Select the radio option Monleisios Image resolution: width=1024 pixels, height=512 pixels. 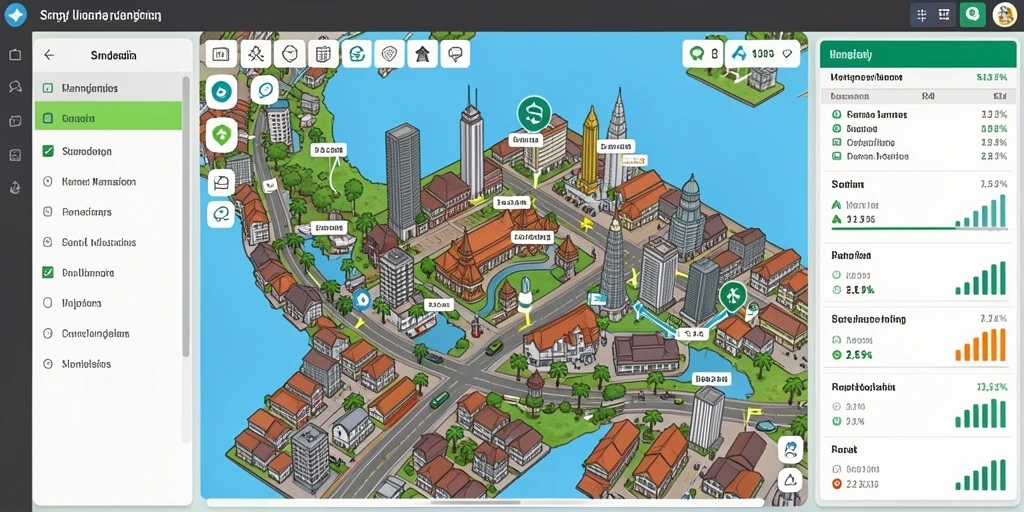coord(47,364)
